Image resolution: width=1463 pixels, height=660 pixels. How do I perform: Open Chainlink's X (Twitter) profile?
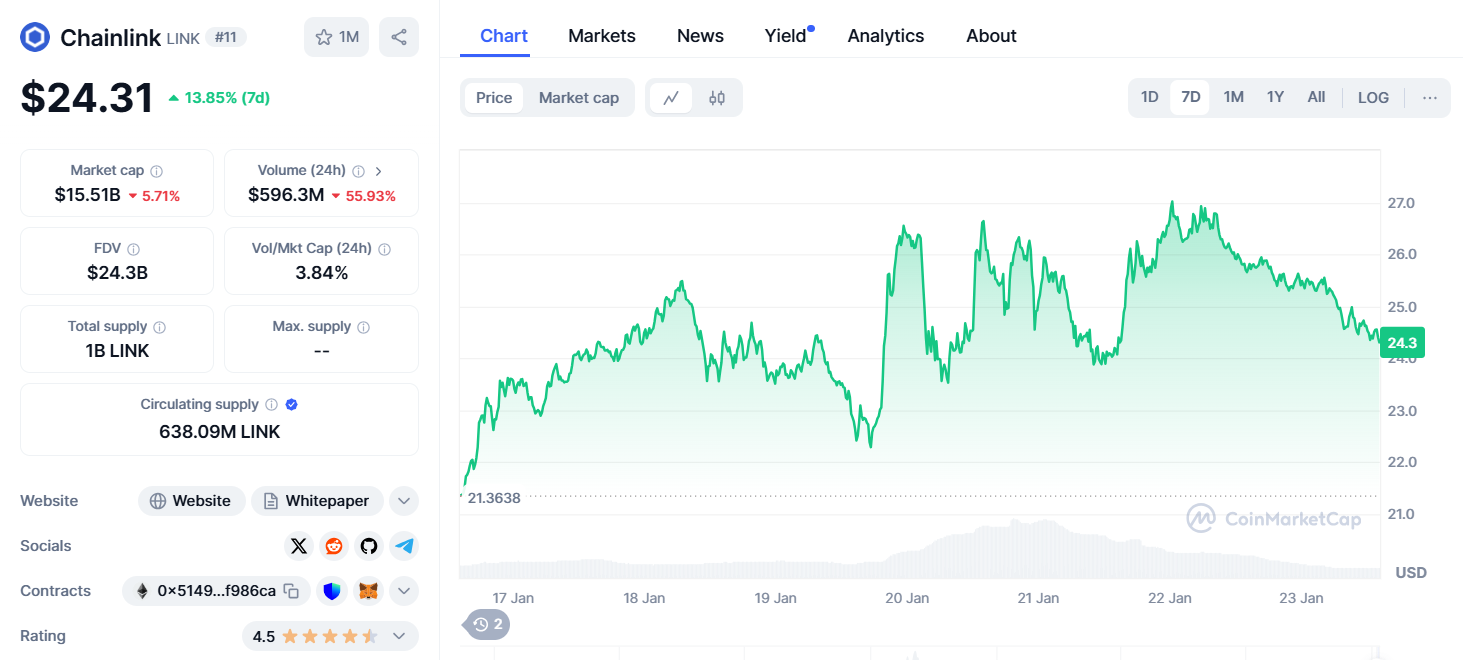tap(299, 546)
